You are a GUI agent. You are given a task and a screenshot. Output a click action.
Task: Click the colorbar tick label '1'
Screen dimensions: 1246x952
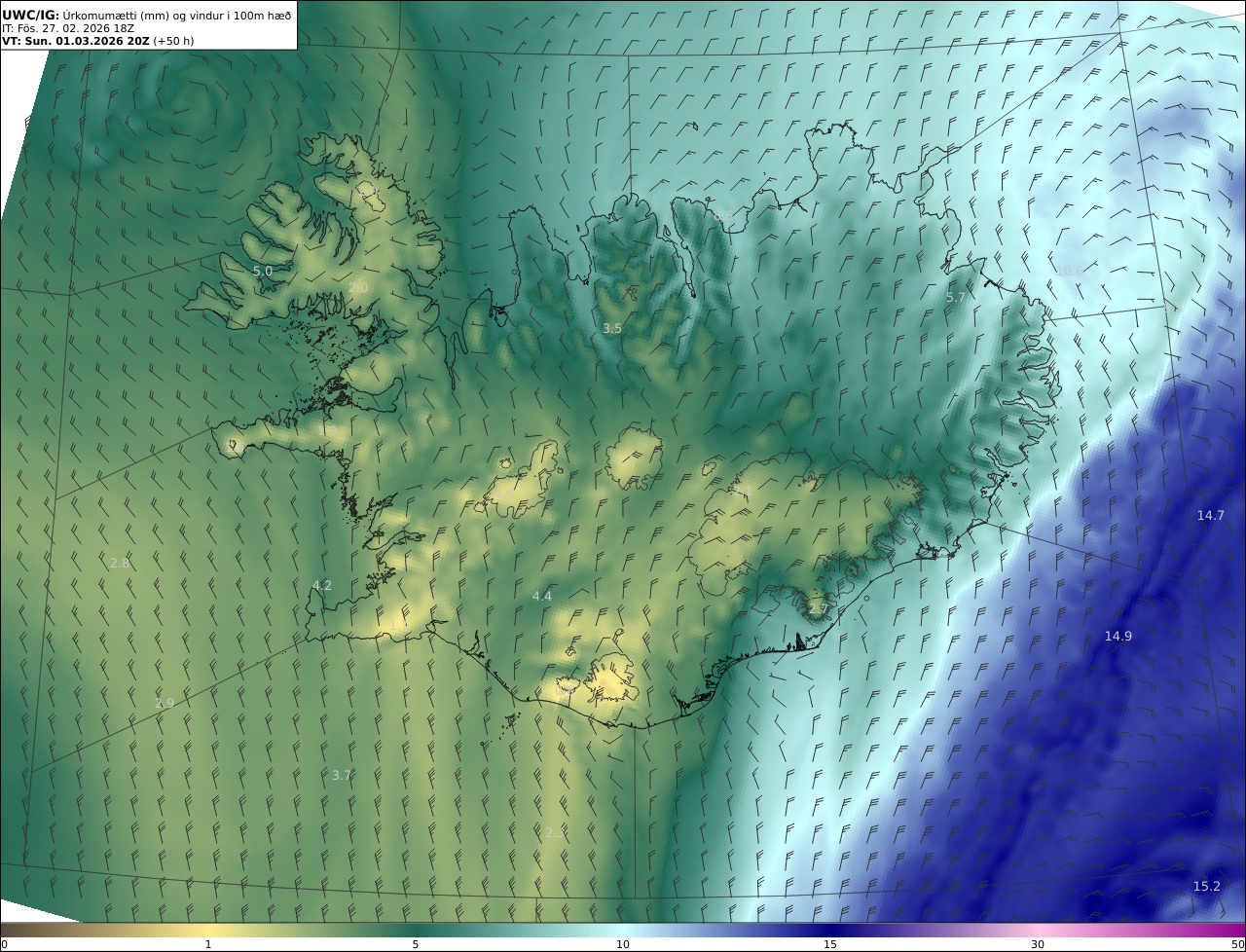(208, 944)
